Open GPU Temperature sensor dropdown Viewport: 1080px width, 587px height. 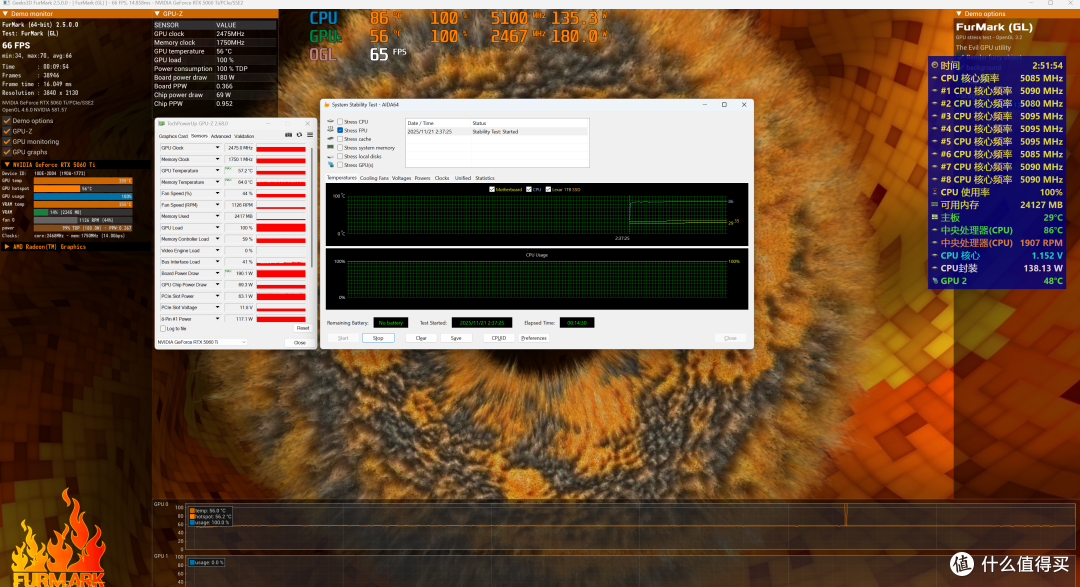click(218, 171)
